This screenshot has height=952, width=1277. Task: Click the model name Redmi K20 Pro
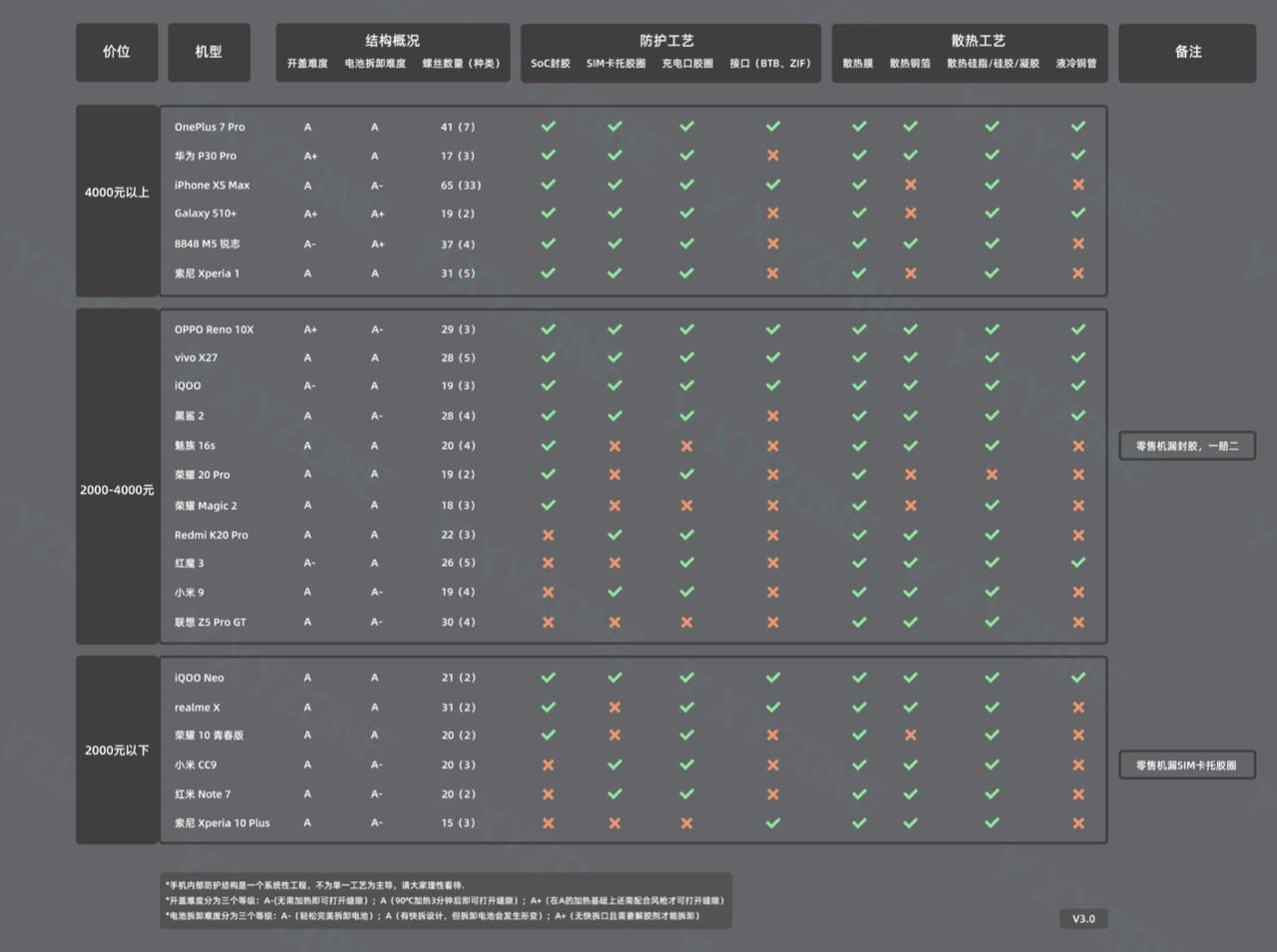coord(212,536)
